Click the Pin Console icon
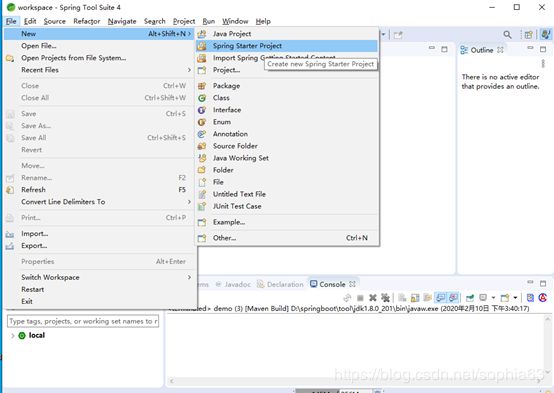Viewport: 554px width, 393px height. click(470, 298)
